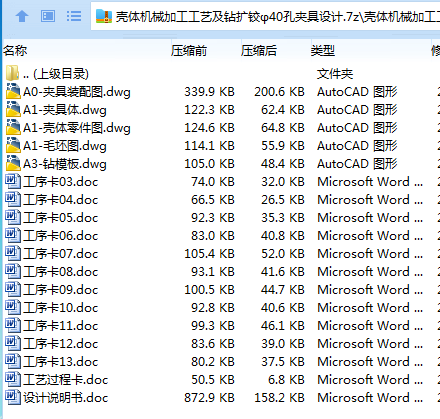
Task: Switch to the large icon view
Action: [48, 16]
